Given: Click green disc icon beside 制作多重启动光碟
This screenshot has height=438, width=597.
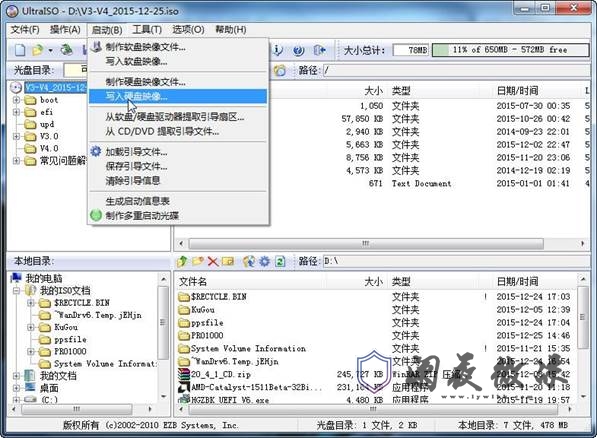Looking at the screenshot, I should tap(96, 215).
